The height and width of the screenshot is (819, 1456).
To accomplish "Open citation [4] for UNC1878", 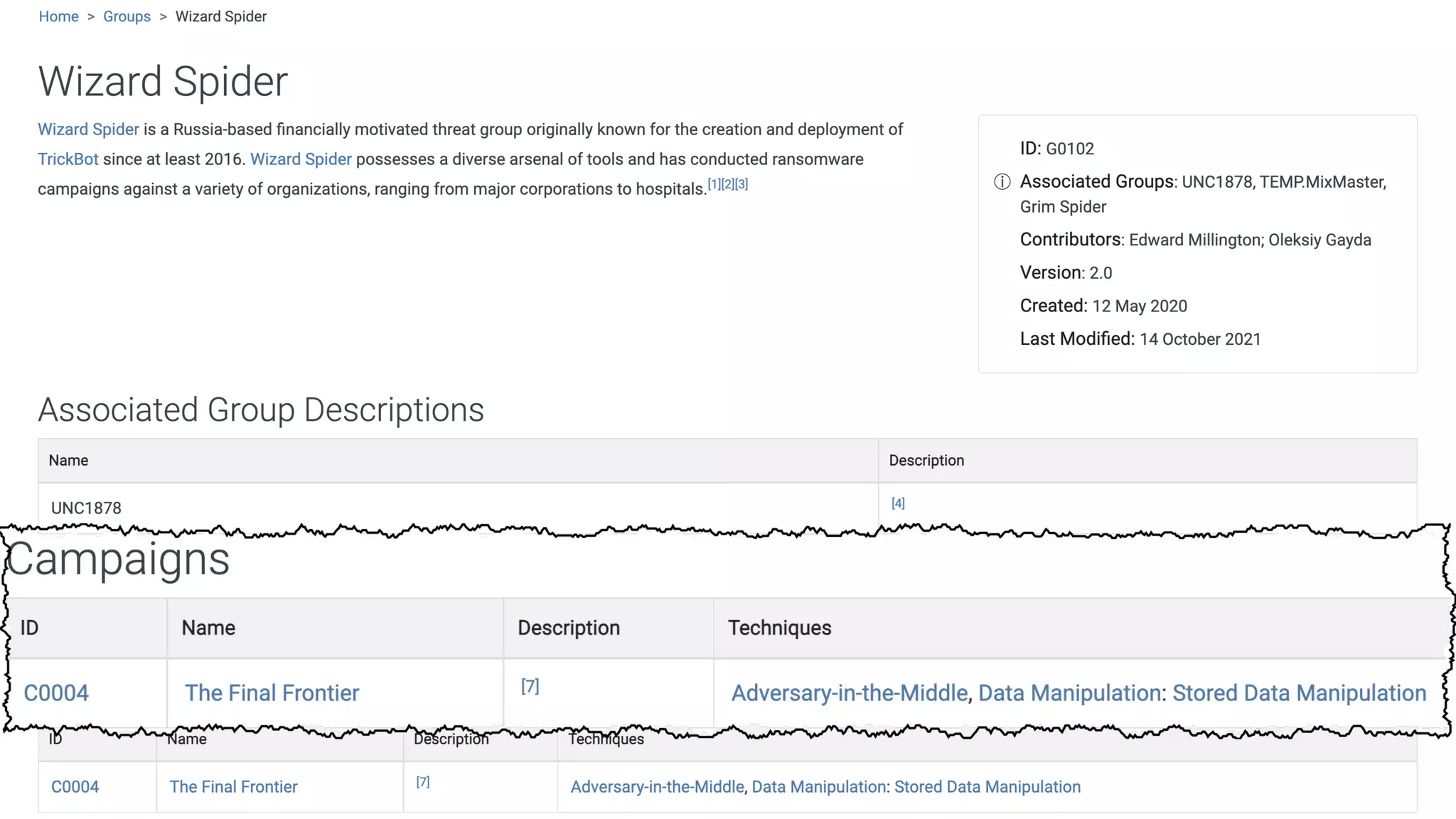I will pyautogui.click(x=898, y=503).
